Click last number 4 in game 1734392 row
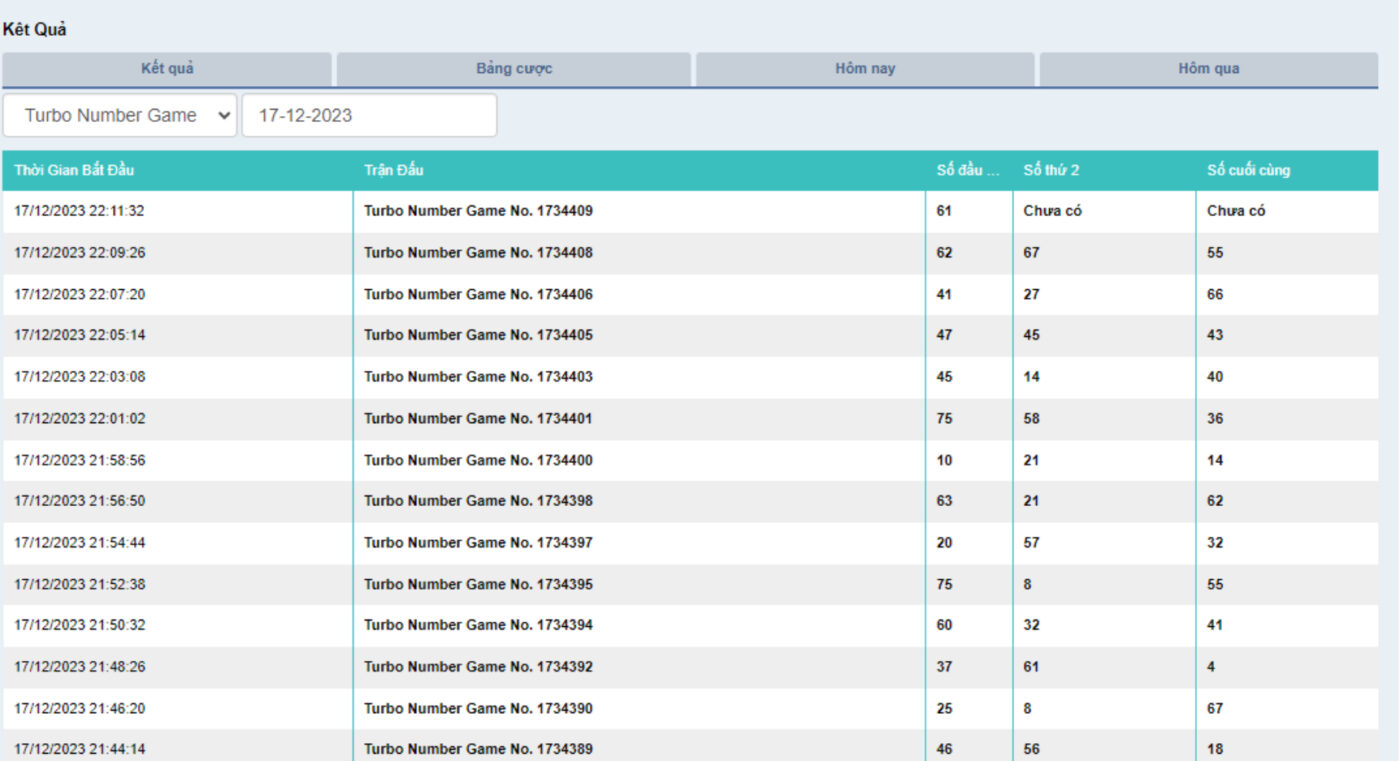Image resolution: width=1400 pixels, height=761 pixels. pos(1211,667)
